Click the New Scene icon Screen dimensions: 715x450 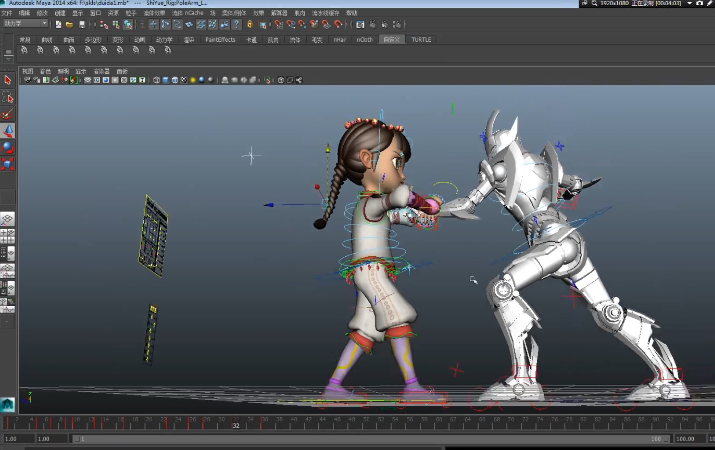coord(59,23)
